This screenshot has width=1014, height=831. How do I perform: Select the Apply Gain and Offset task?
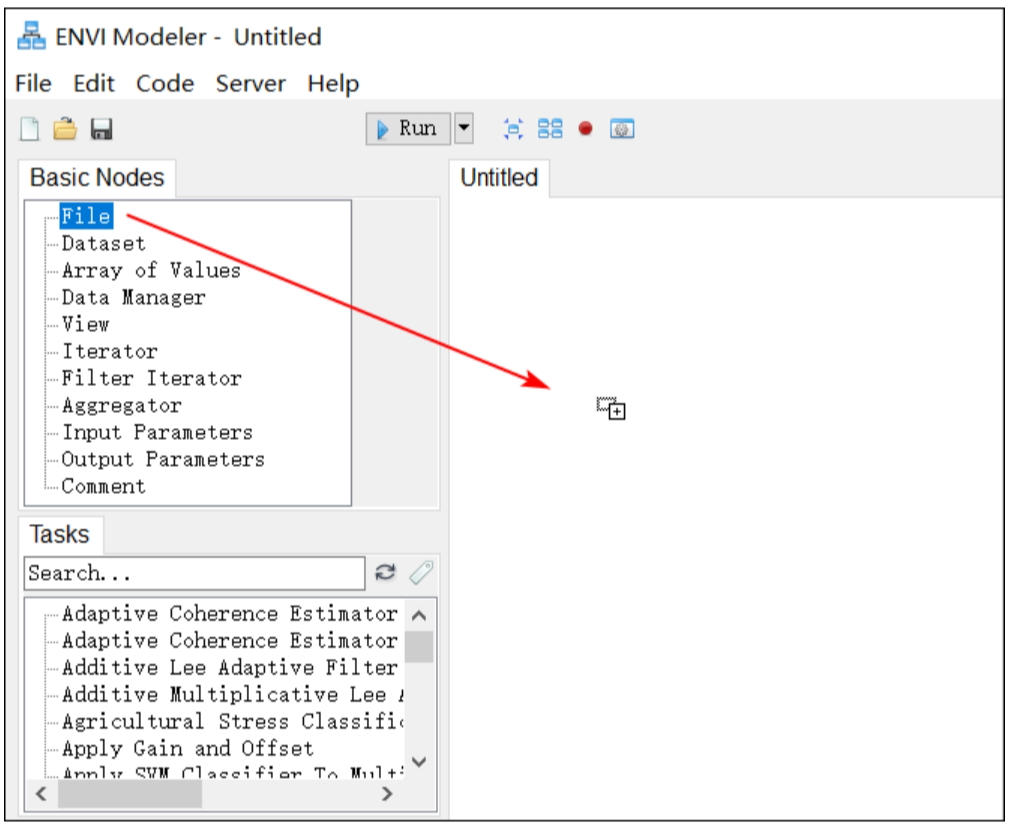click(x=188, y=749)
